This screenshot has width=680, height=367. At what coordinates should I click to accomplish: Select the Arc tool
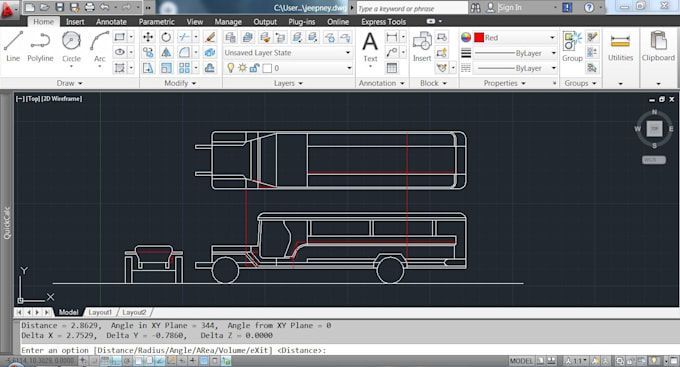[100, 45]
